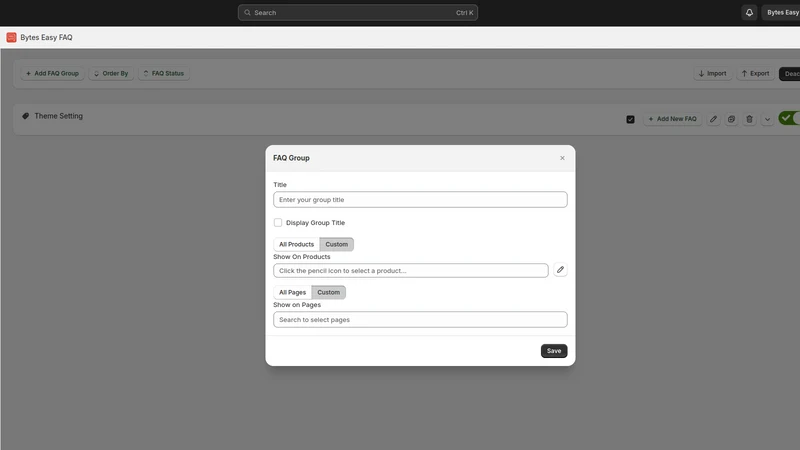The width and height of the screenshot is (800, 450).
Task: Click the Show On Products field
Action: coord(411,270)
